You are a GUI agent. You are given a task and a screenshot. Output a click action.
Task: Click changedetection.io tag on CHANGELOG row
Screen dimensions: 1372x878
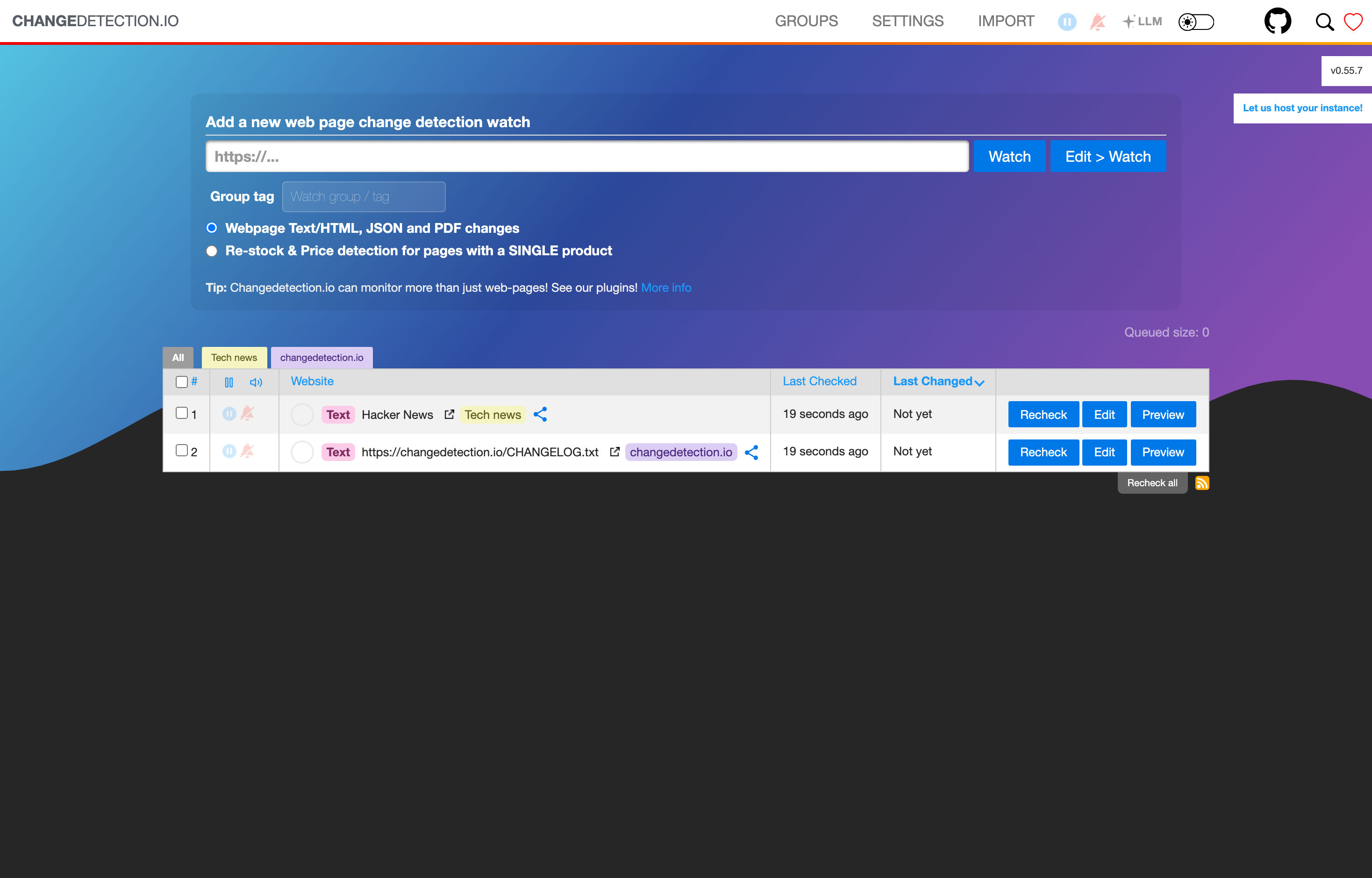(x=681, y=452)
